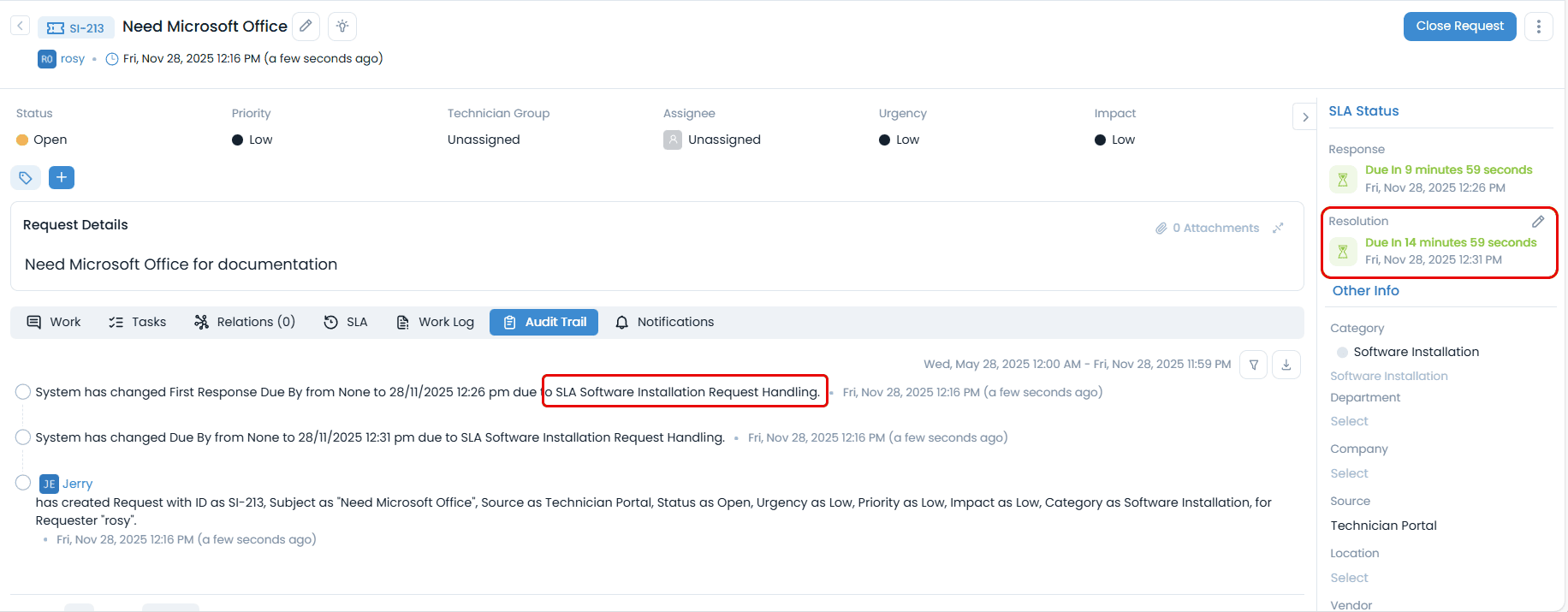Click Due In 14 minutes 59 seconds
Screen dimensions: 1568x612
(x=1451, y=242)
